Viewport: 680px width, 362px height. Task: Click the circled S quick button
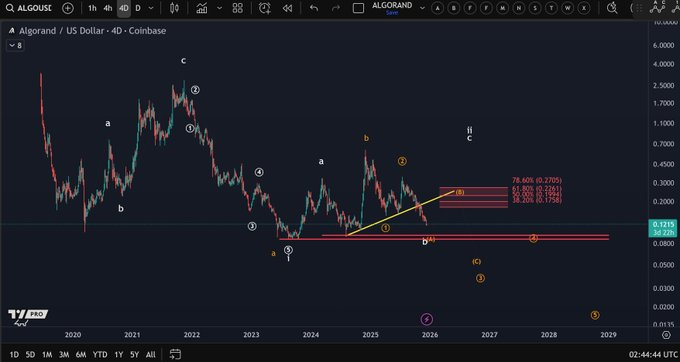coord(535,8)
